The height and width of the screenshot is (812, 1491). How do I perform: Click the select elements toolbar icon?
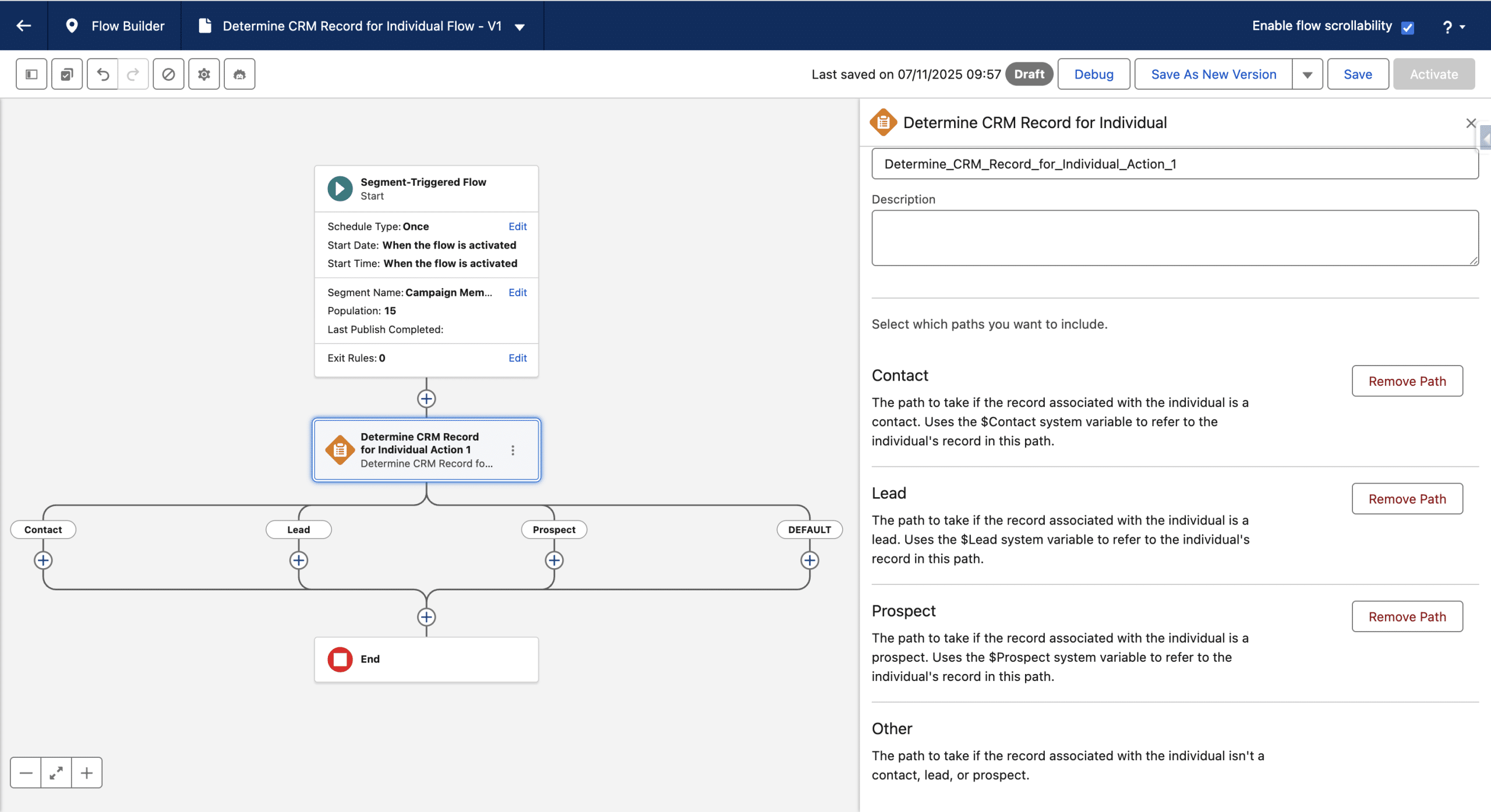[x=67, y=75]
